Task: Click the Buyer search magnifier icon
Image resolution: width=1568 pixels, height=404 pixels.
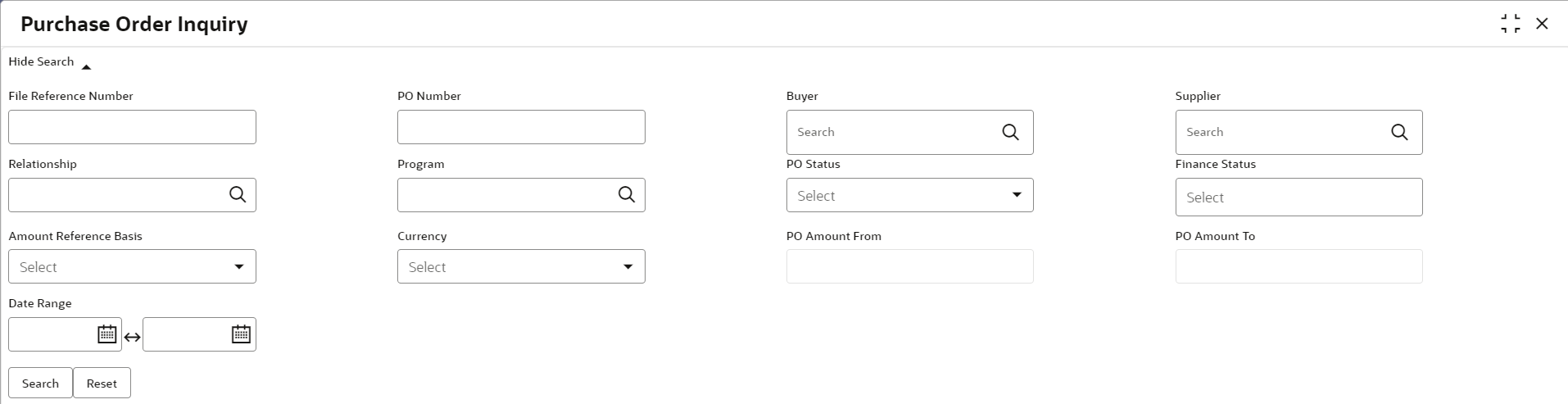Action: (1011, 132)
